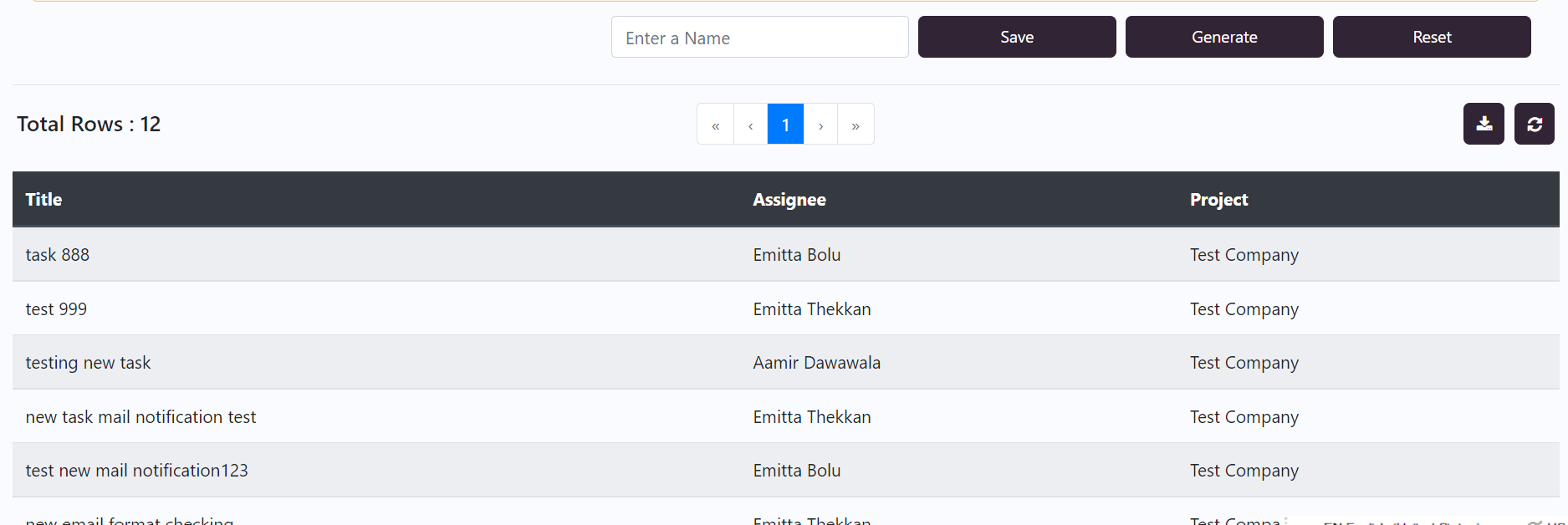Screen dimensions: 1568x525
Task: Sort by the Title column header
Action: 43,200
